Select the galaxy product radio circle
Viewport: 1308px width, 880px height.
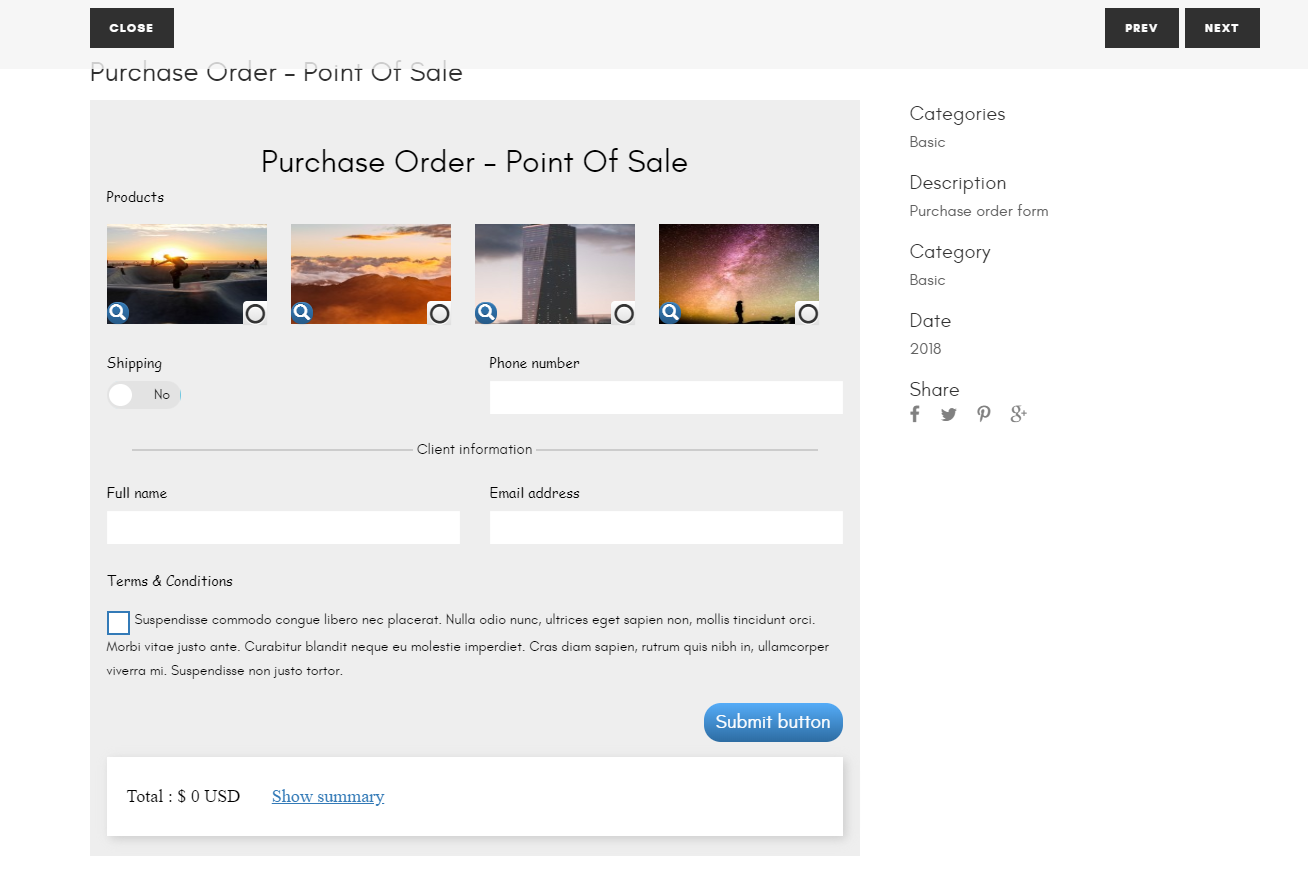click(x=808, y=313)
